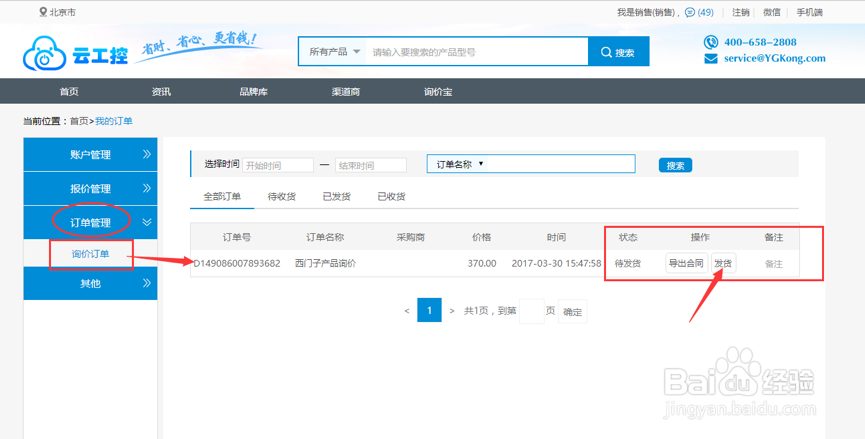865x439 pixels.
Task: Click the 北京市 location text
Action: pyautogui.click(x=62, y=12)
